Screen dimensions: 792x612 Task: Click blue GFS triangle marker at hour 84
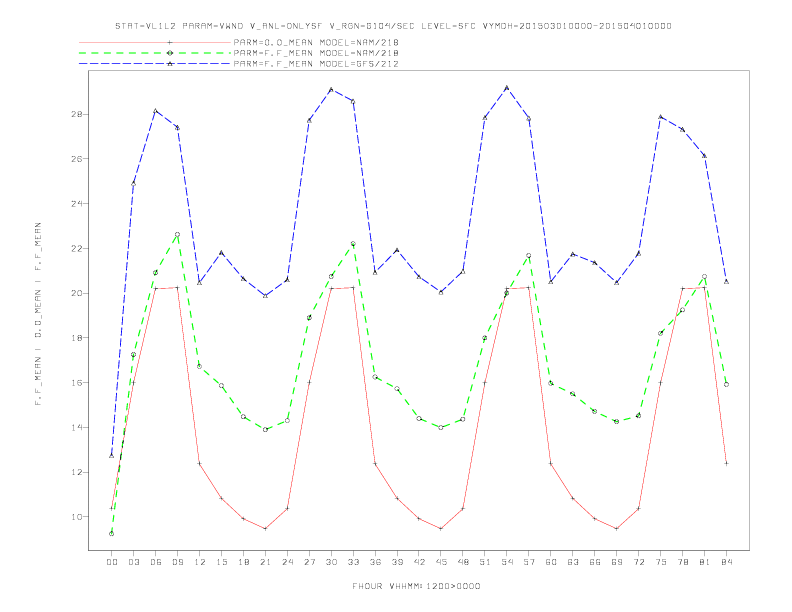click(x=726, y=281)
